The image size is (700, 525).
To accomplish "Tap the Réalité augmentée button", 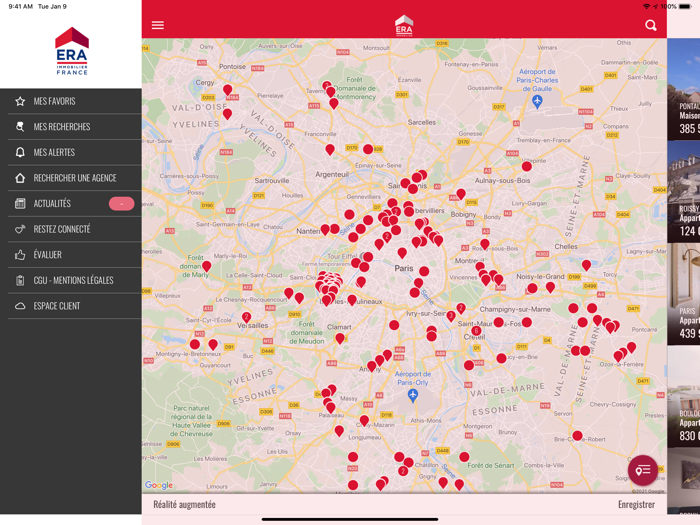I will click(x=184, y=504).
